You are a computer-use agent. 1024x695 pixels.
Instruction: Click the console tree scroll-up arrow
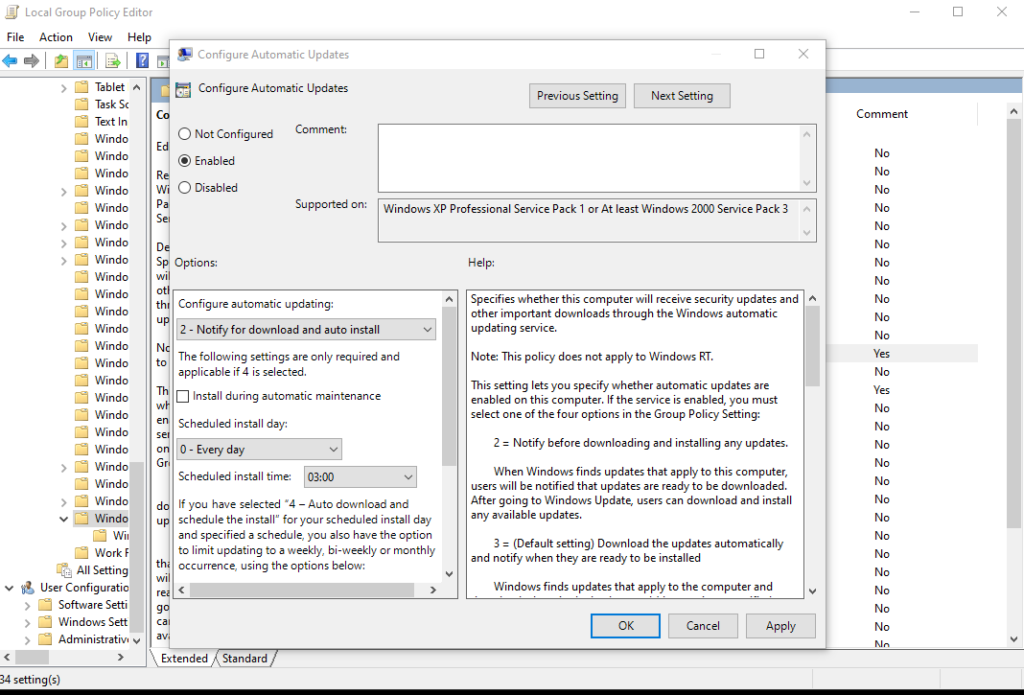coord(136,87)
